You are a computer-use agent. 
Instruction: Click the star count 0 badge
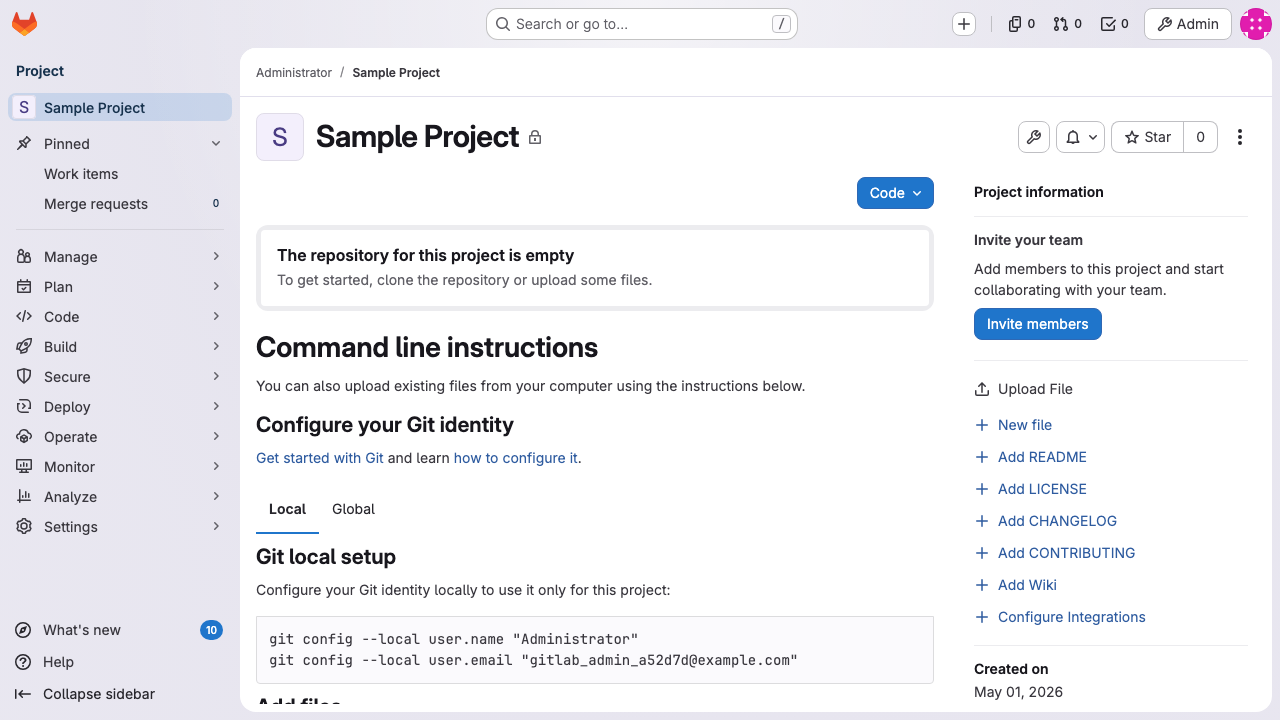coord(1201,137)
